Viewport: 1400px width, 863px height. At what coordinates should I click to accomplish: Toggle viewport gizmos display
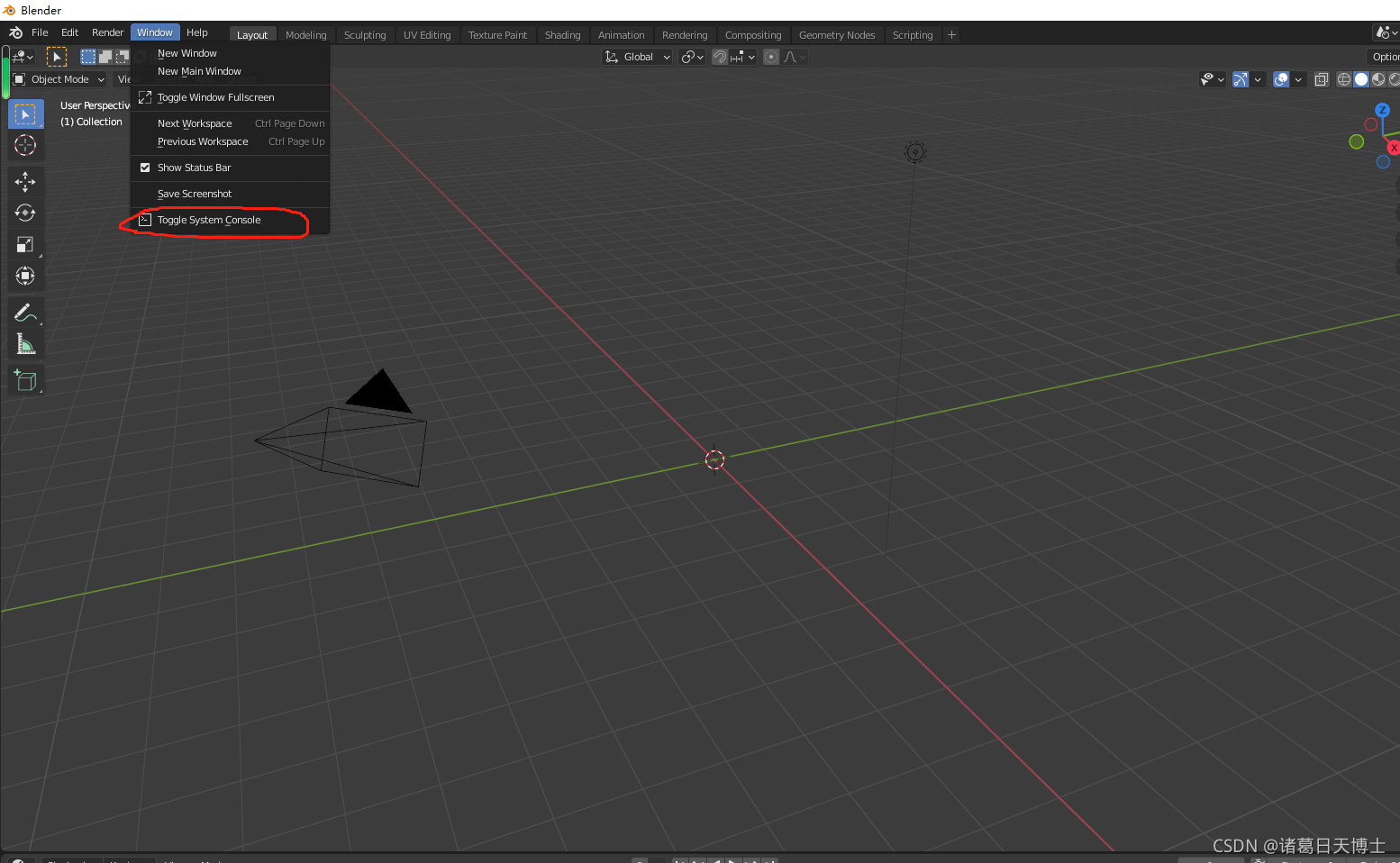pyautogui.click(x=1241, y=79)
